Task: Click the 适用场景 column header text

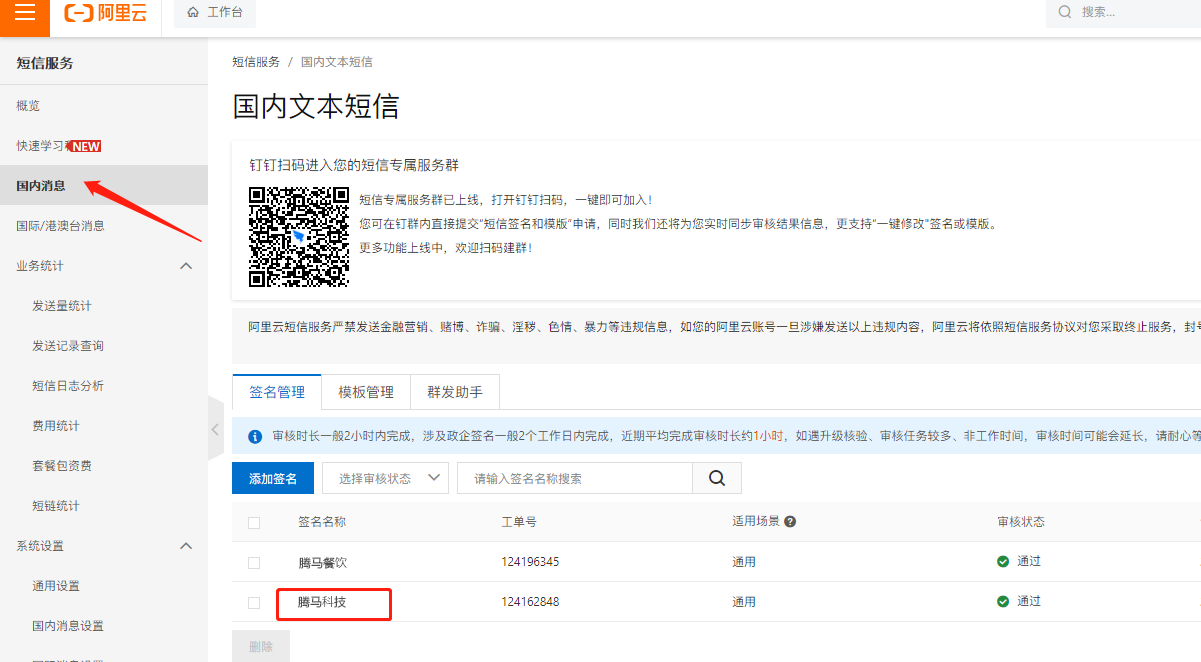Action: 756,522
